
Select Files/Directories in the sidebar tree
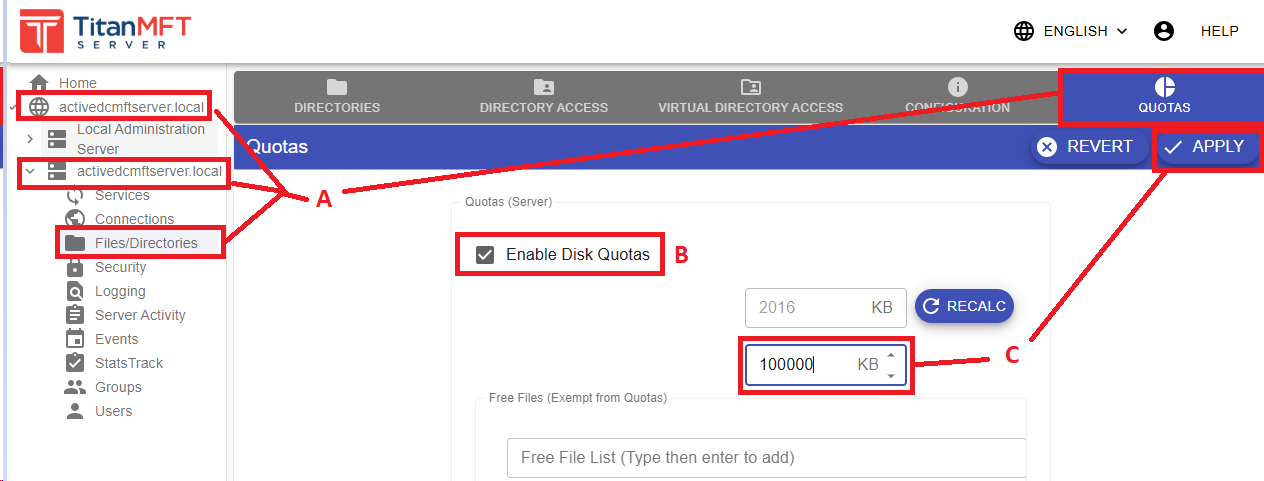[x=145, y=243]
